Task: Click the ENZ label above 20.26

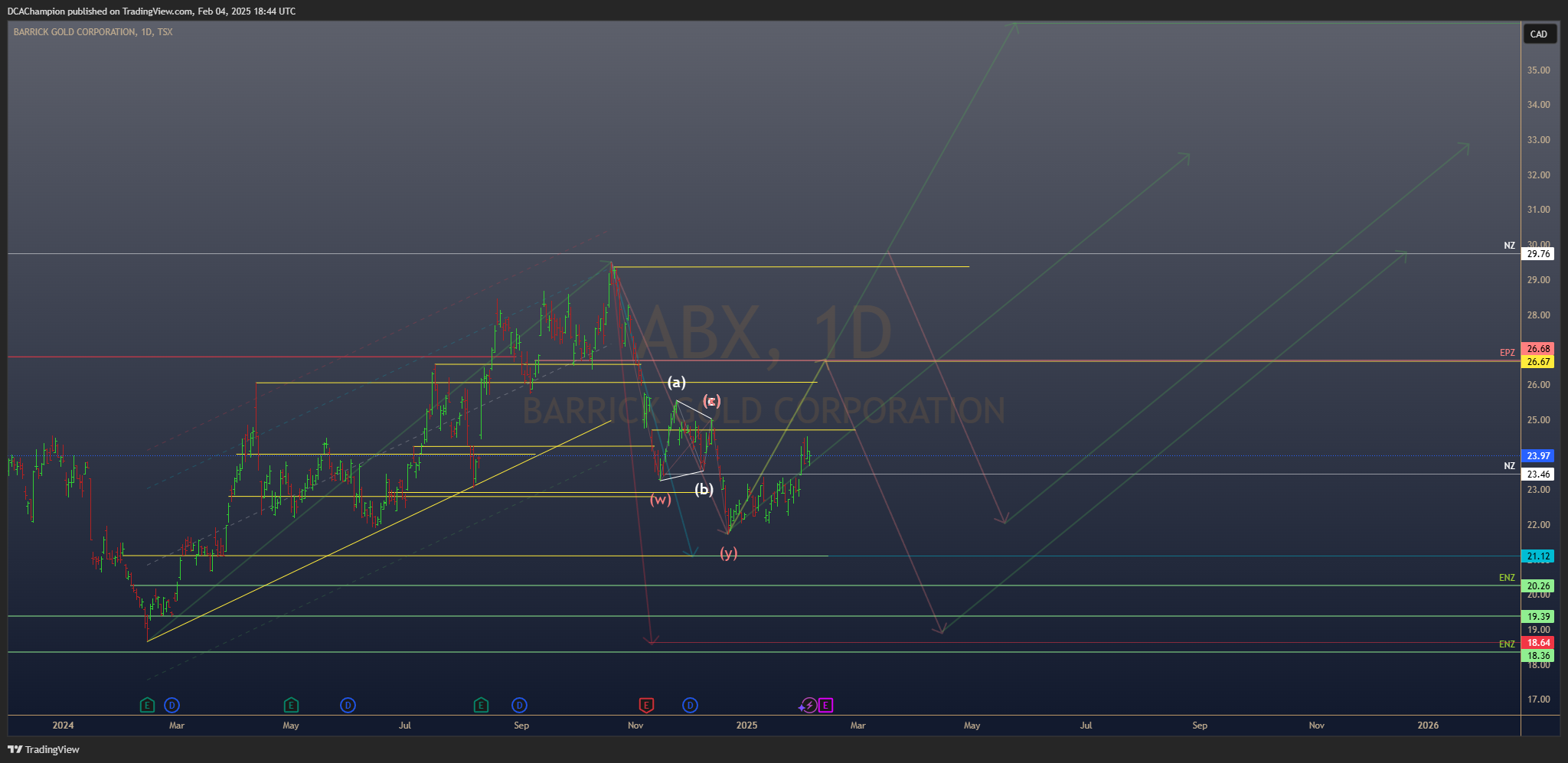Action: pyautogui.click(x=1507, y=578)
